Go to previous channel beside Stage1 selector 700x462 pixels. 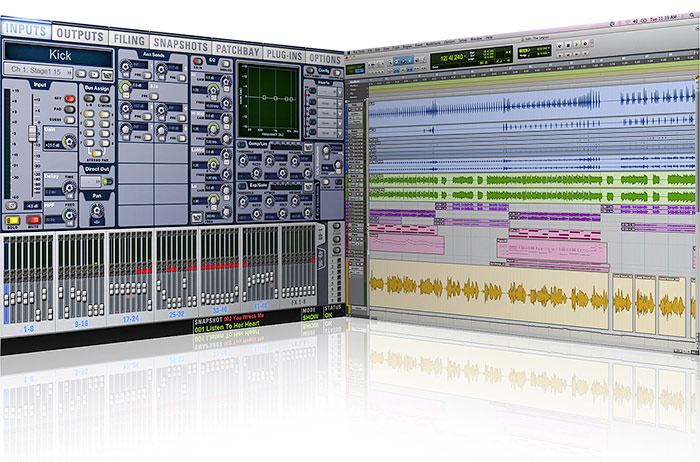(x=81, y=74)
